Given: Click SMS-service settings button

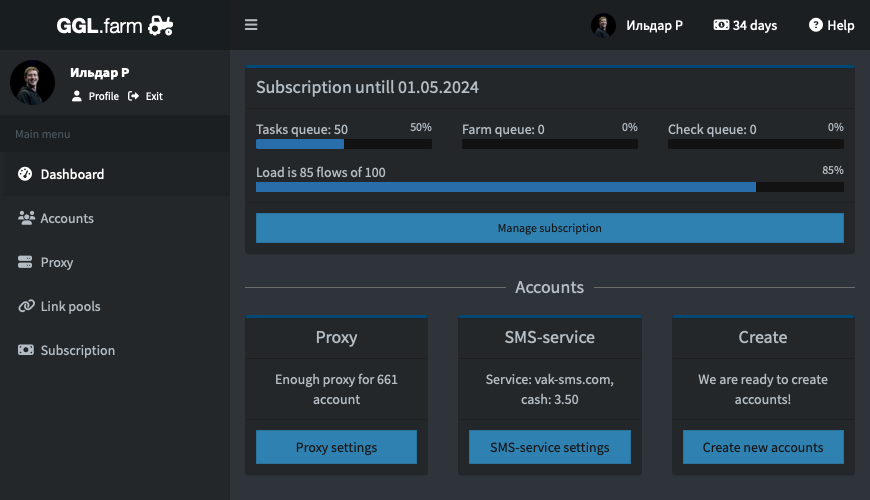Looking at the screenshot, I should (x=550, y=447).
